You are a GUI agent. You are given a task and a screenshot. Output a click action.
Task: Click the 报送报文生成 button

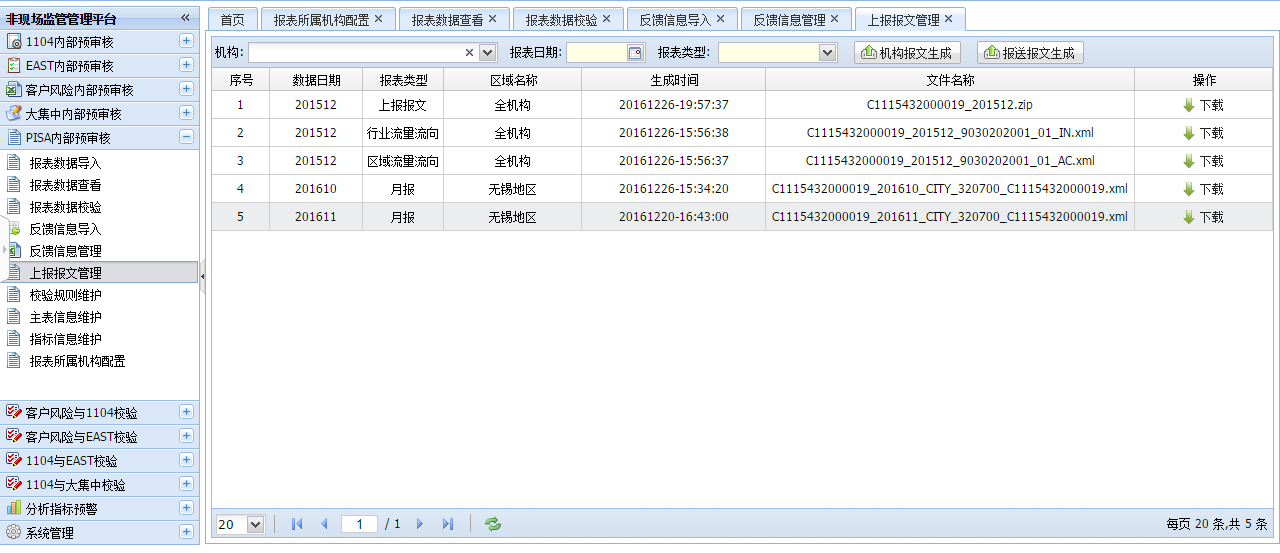1030,53
